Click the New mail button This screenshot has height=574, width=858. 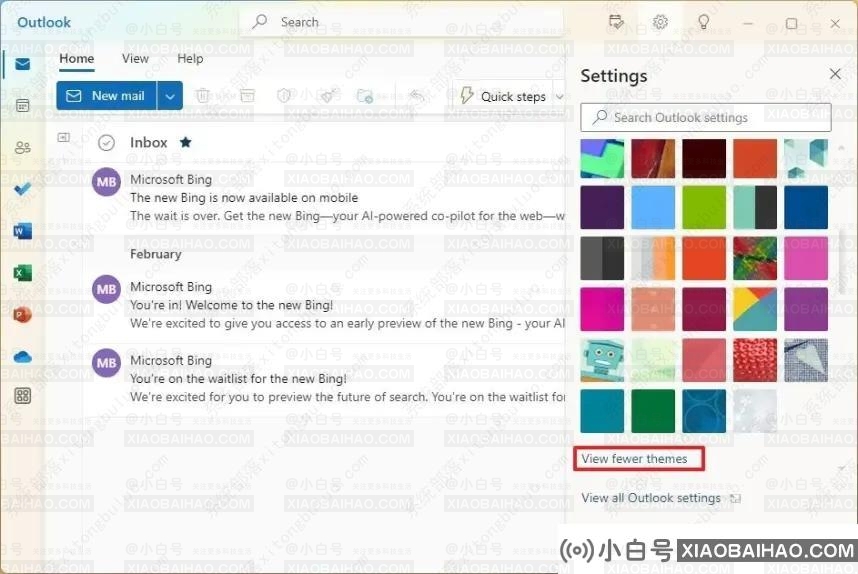[107, 96]
